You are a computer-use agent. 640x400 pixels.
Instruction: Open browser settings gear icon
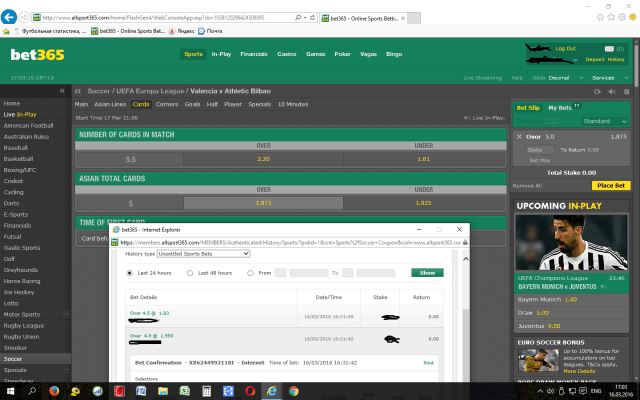coord(622,17)
